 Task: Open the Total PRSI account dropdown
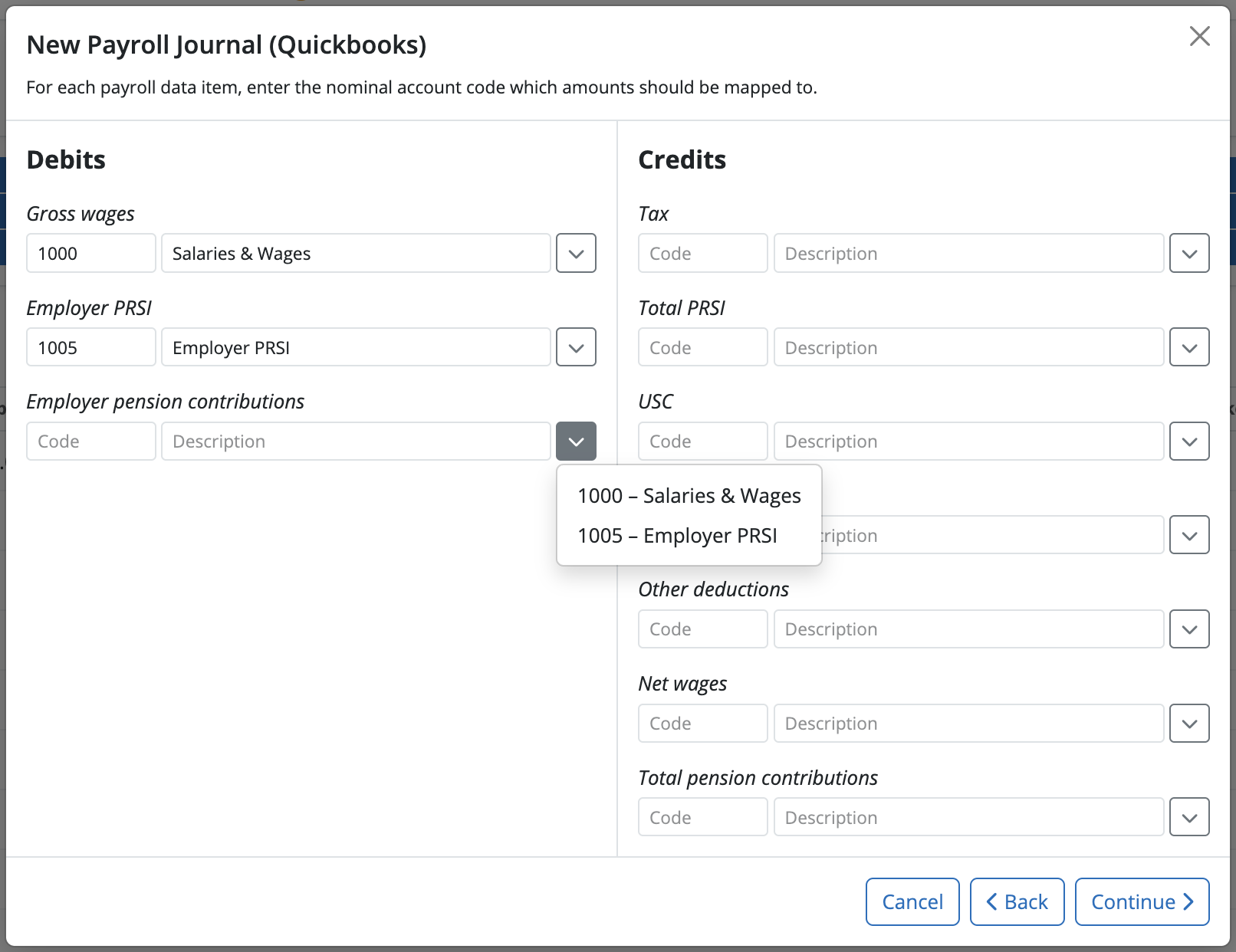coord(1189,347)
